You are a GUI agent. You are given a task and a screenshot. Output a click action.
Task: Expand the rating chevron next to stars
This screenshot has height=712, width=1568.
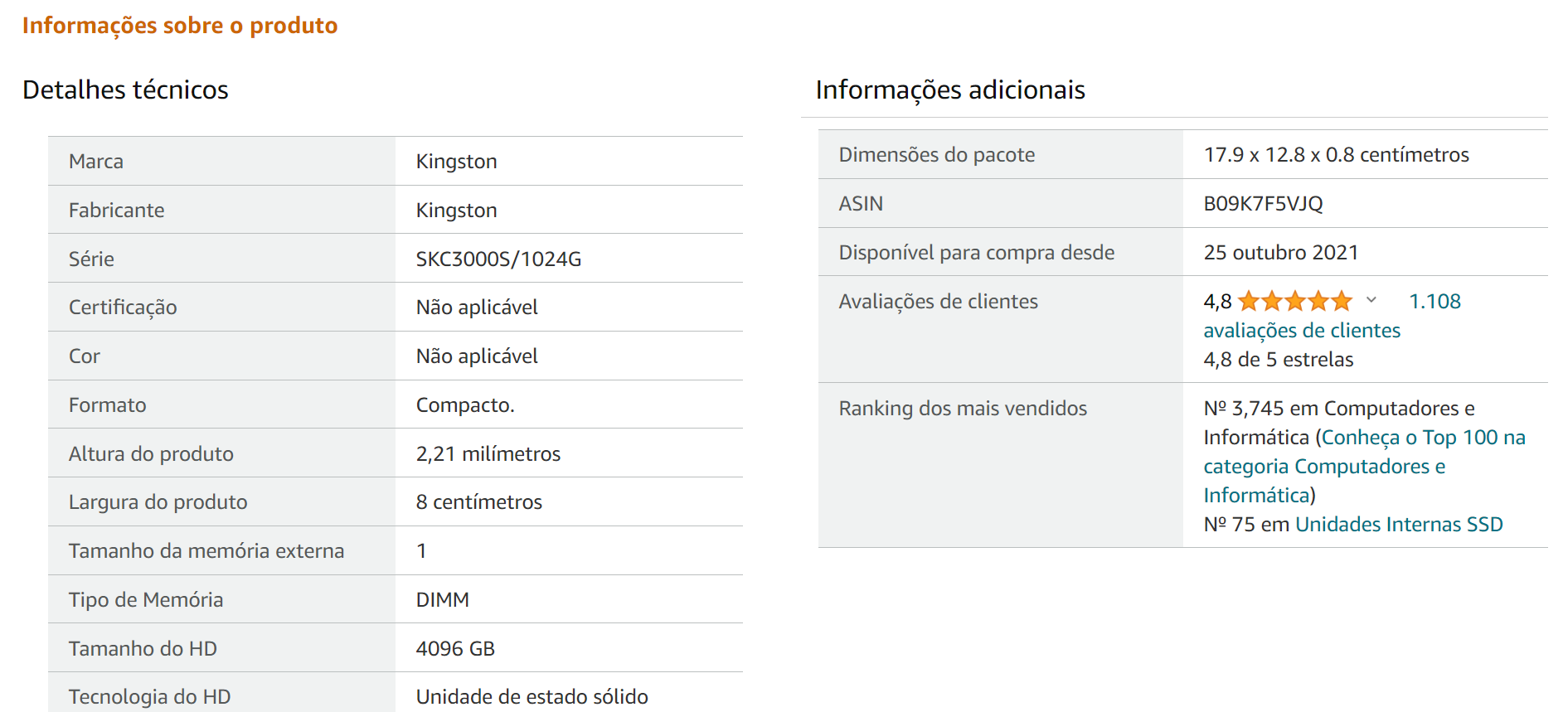tap(1371, 300)
